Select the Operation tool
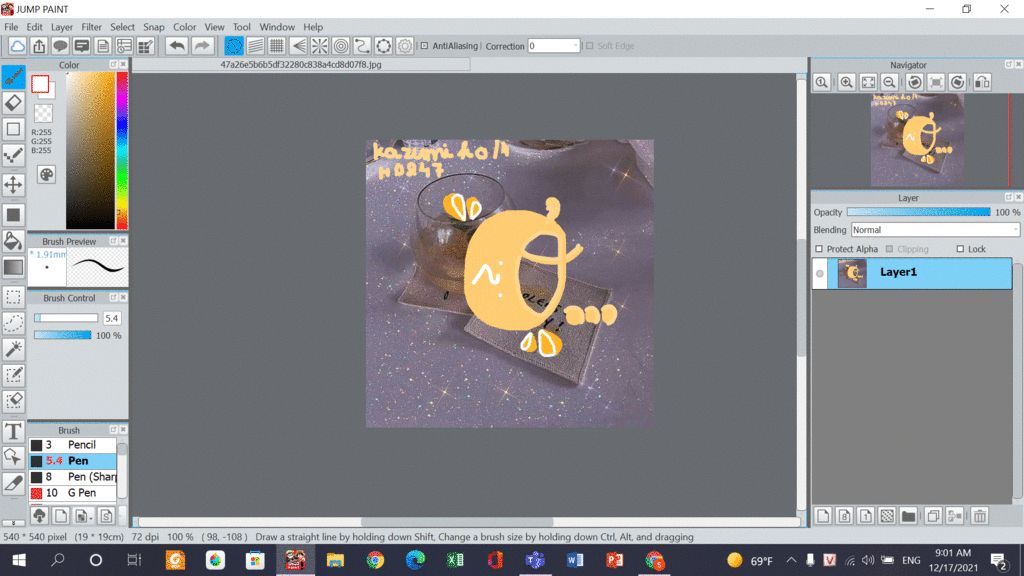Image resolution: width=1024 pixels, height=576 pixels. pyautogui.click(x=13, y=457)
